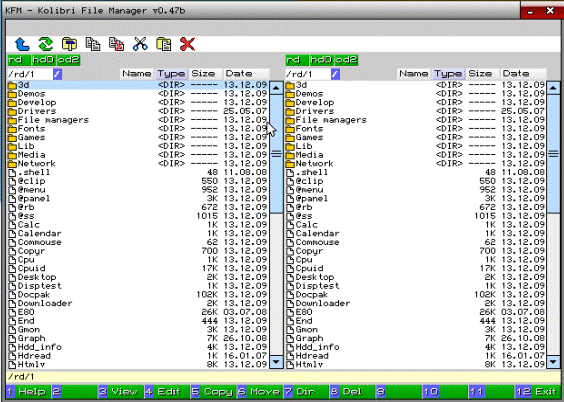
Task: Click the 1 Help function key
Action: [27, 392]
